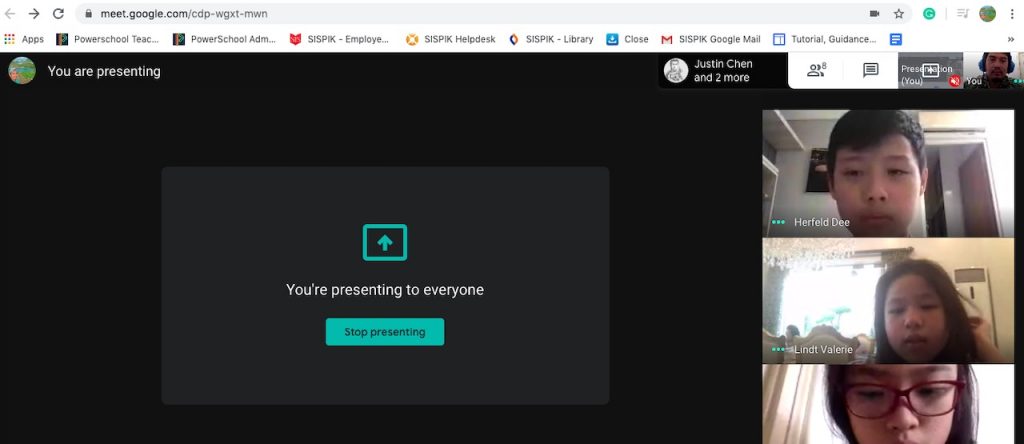Click the Stop presenting button
Screen dimensions: 1024x444
(x=384, y=332)
